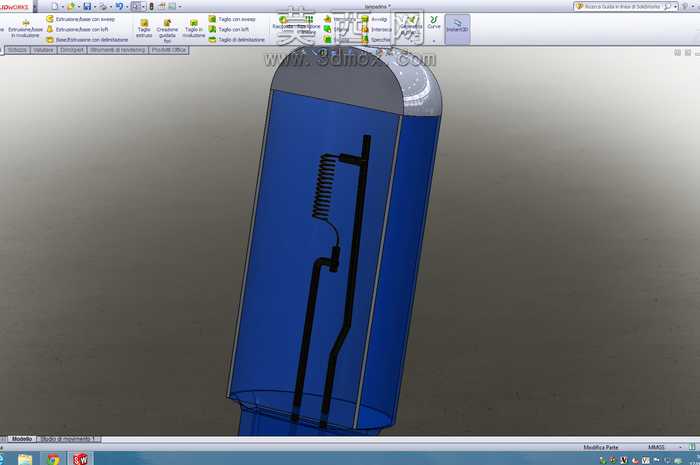Switch to the Schizzo tab
700x465 pixels.
pyautogui.click(x=17, y=50)
